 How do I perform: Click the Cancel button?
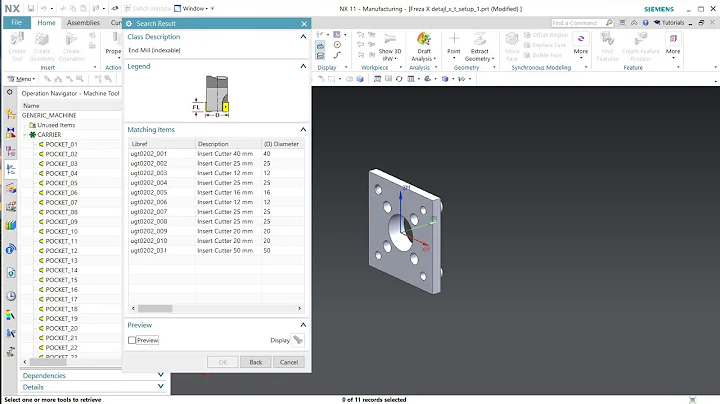coord(289,362)
